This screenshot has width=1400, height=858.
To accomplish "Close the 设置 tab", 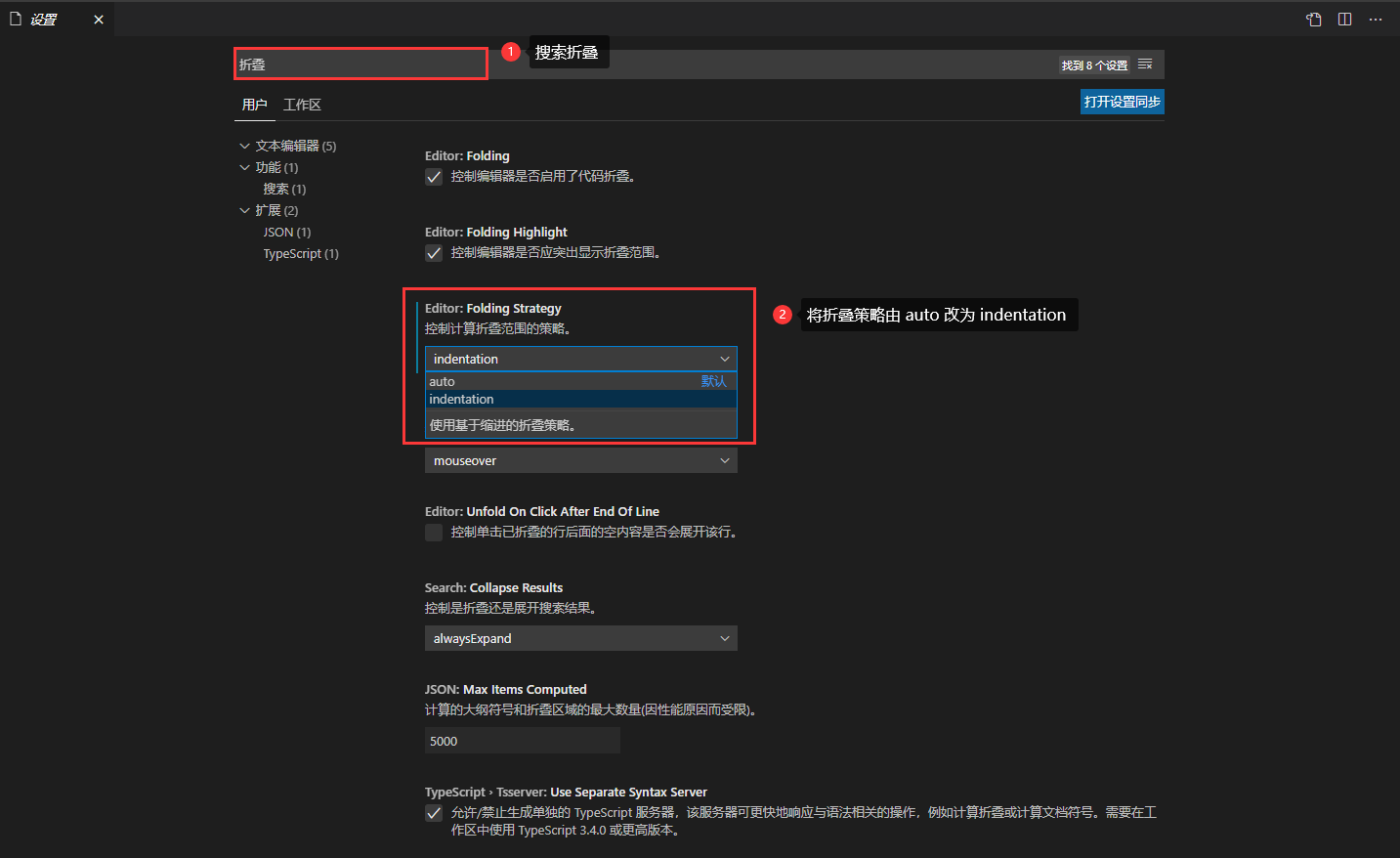I will tap(99, 20).
